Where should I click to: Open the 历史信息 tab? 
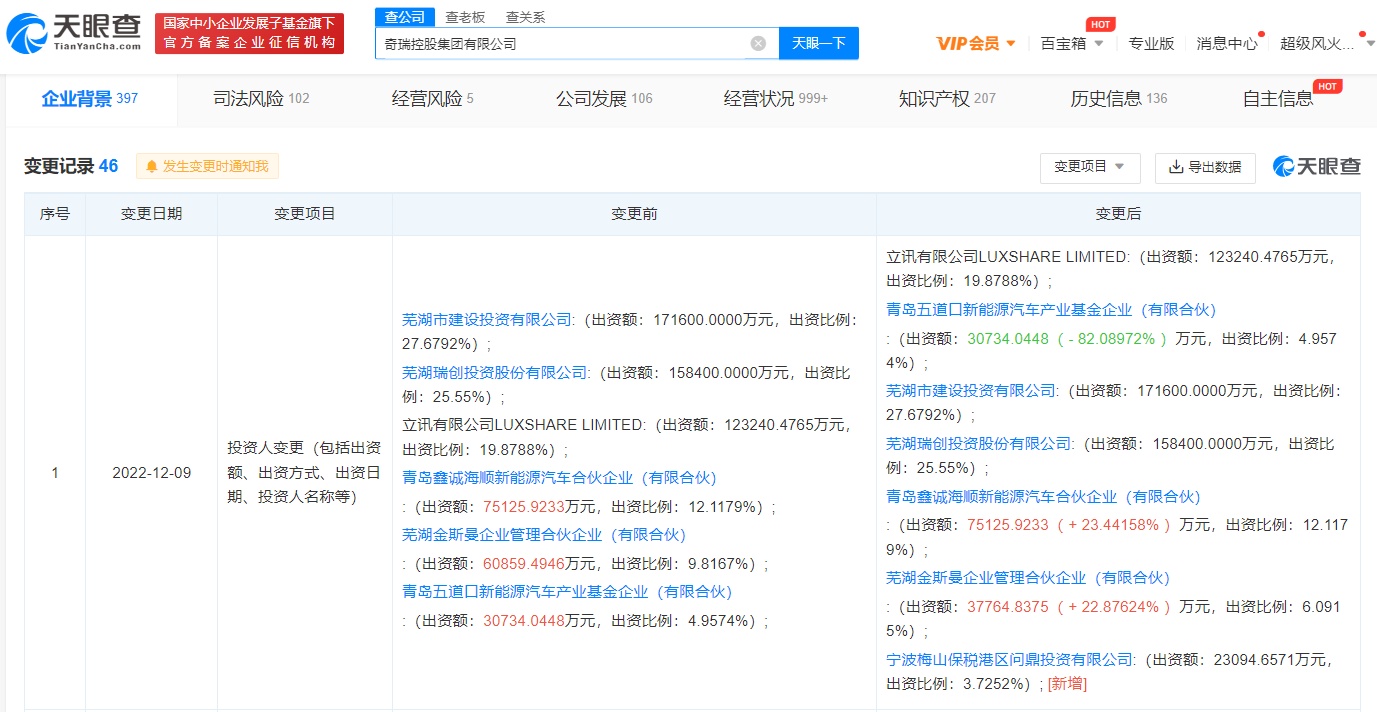click(x=1118, y=98)
